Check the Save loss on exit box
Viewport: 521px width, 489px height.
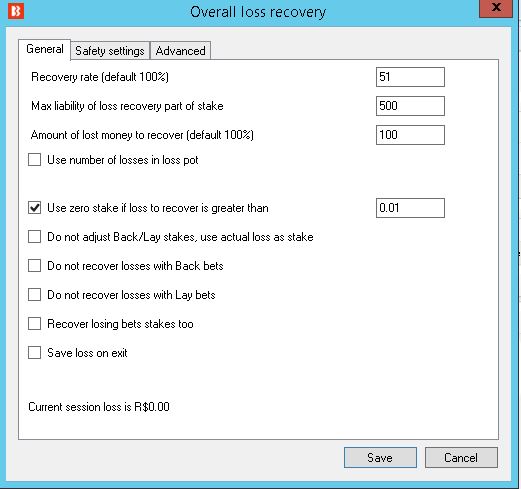pos(34,353)
